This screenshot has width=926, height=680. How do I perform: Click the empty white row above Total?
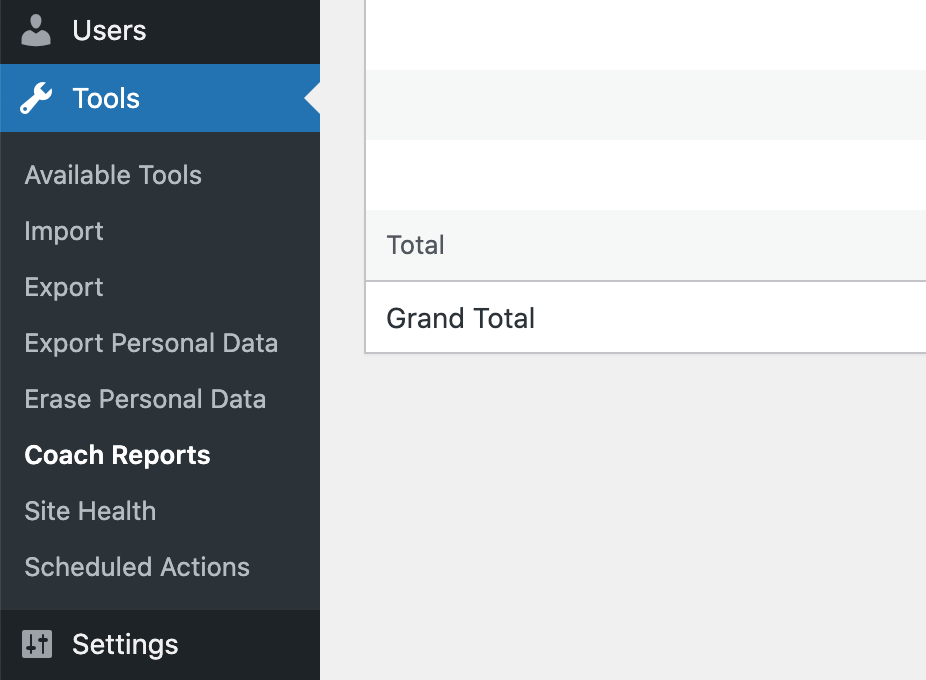coord(645,175)
